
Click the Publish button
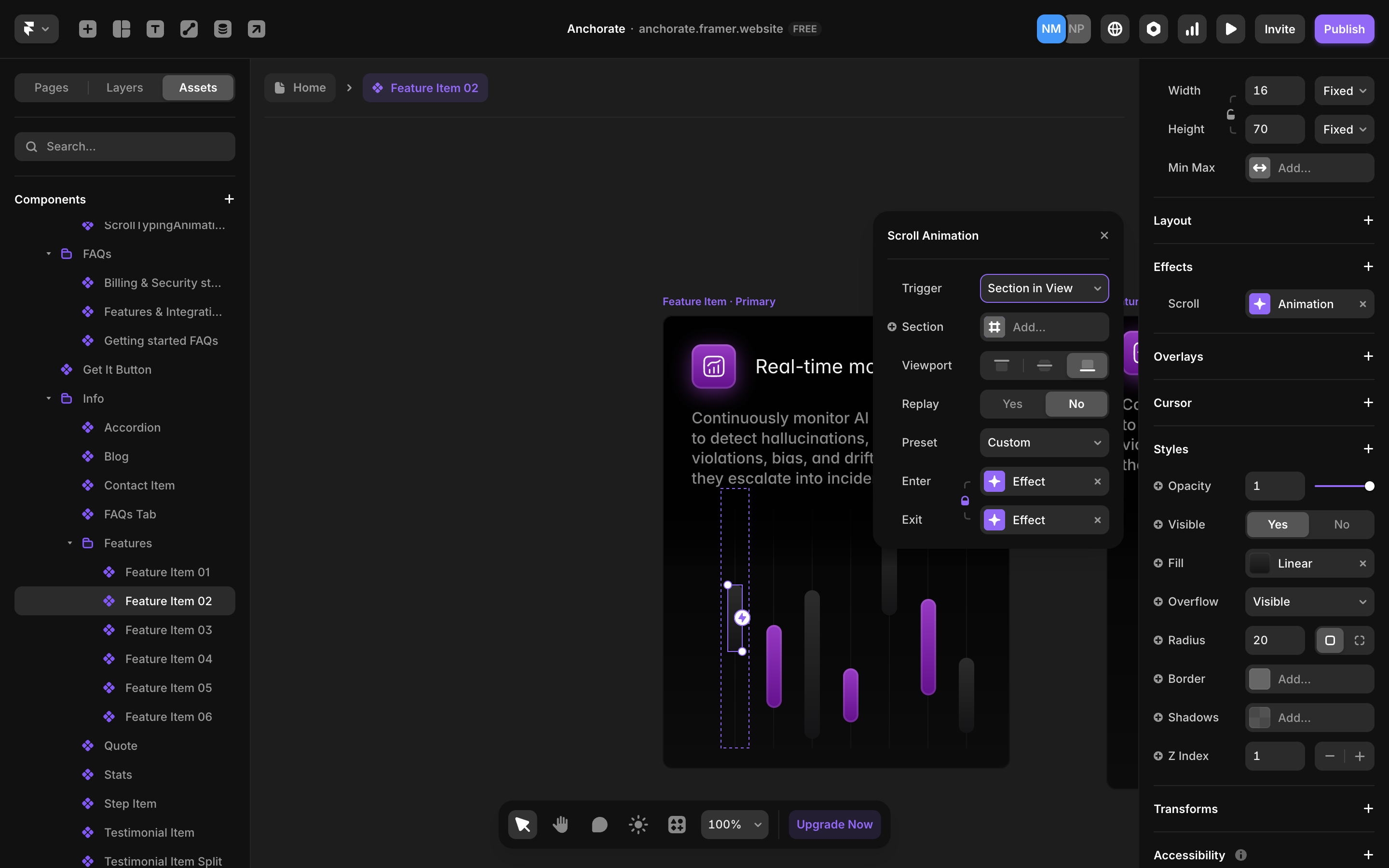pos(1344,29)
